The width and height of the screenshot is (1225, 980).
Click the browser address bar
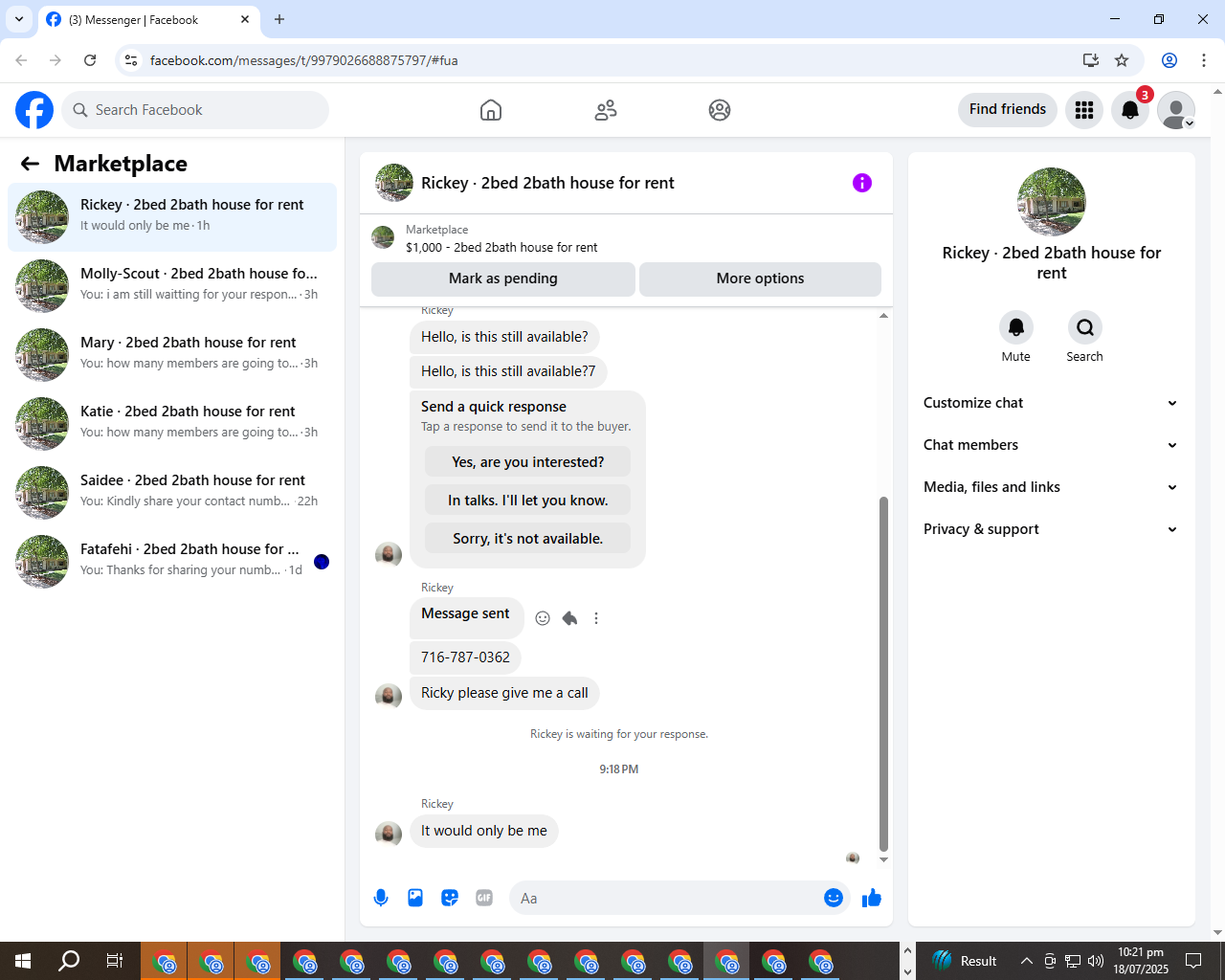611,60
